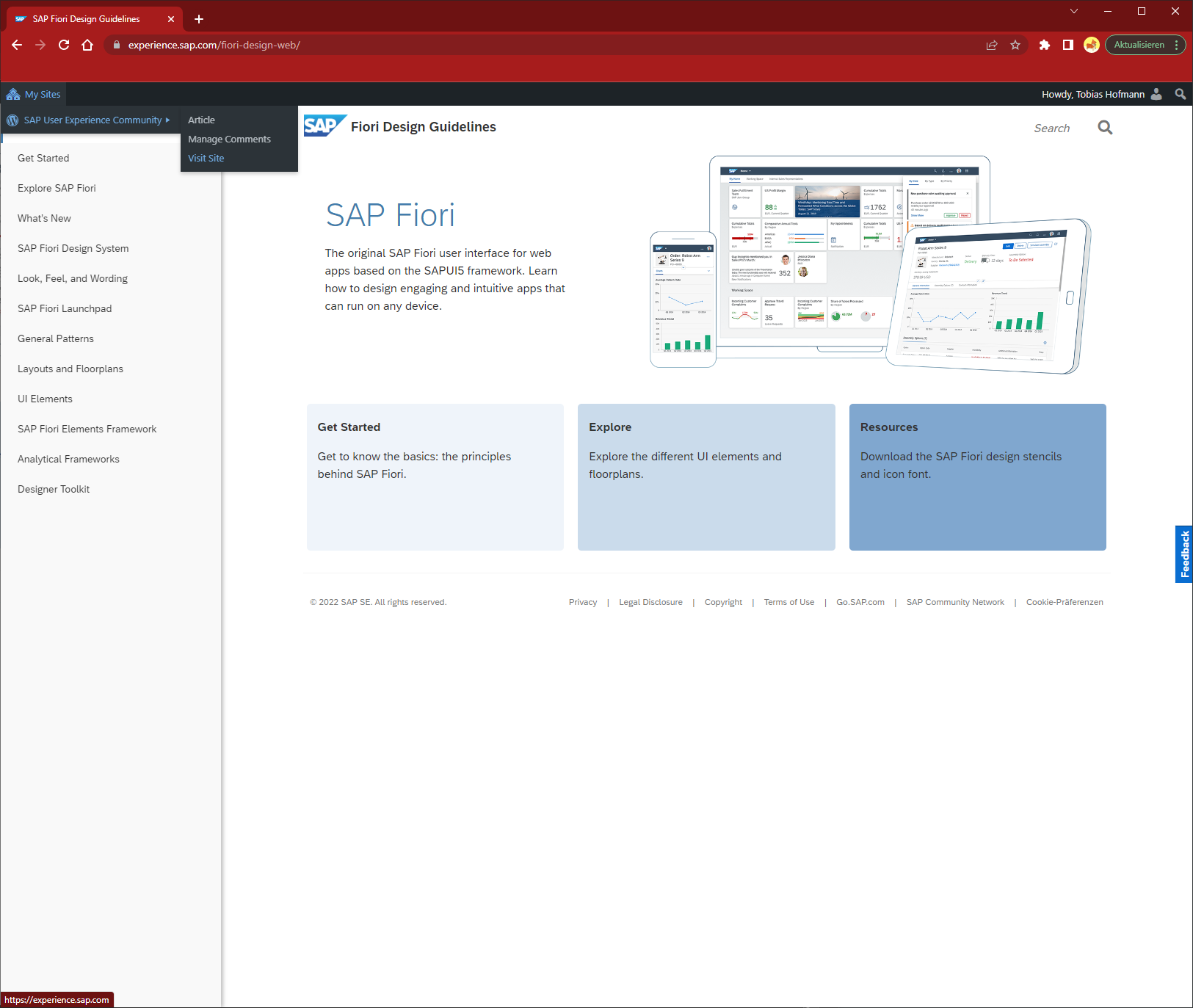
Task: Open Analytical Frameworks in sidebar
Action: (x=68, y=459)
